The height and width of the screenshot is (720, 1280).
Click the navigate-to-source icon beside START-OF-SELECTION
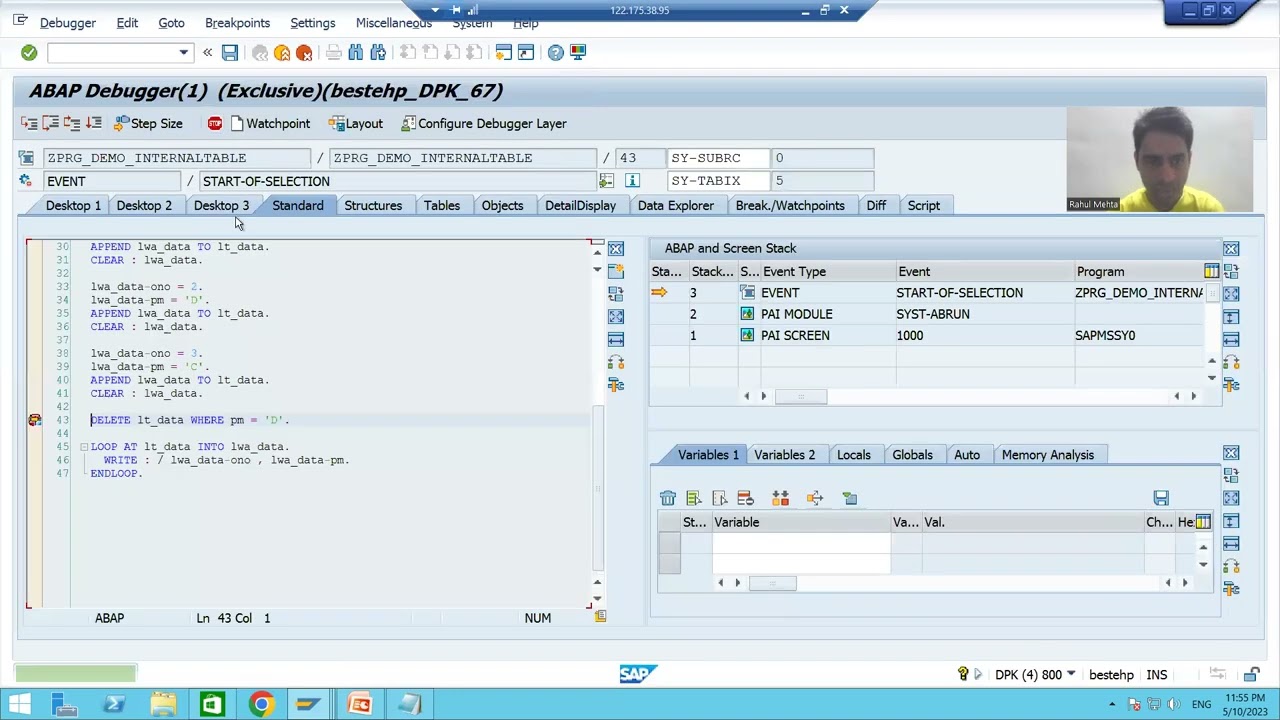pos(606,181)
